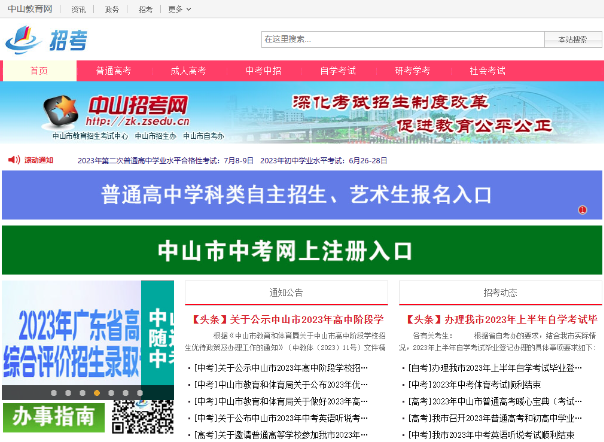Select the 成人高考 navigation tab
This screenshot has height=442, width=604.
[188, 71]
